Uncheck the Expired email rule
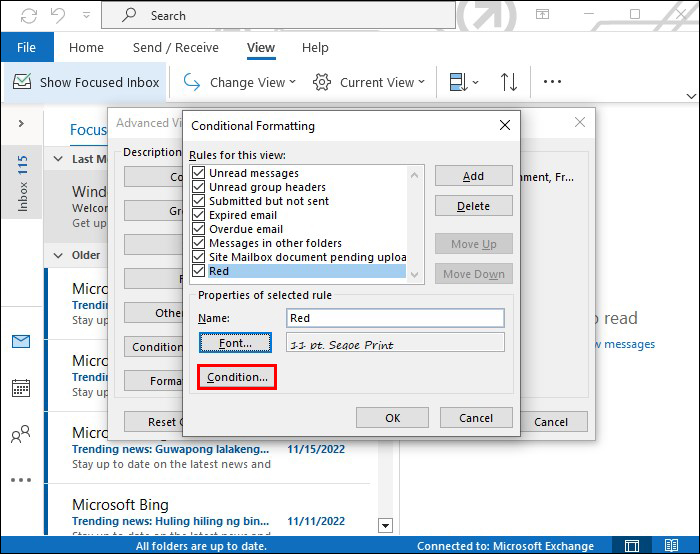 point(199,215)
